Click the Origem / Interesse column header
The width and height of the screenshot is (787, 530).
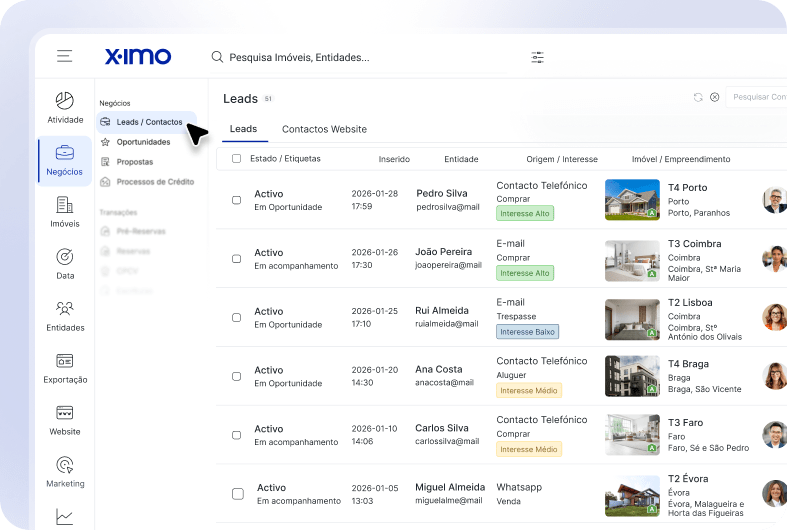[562, 159]
